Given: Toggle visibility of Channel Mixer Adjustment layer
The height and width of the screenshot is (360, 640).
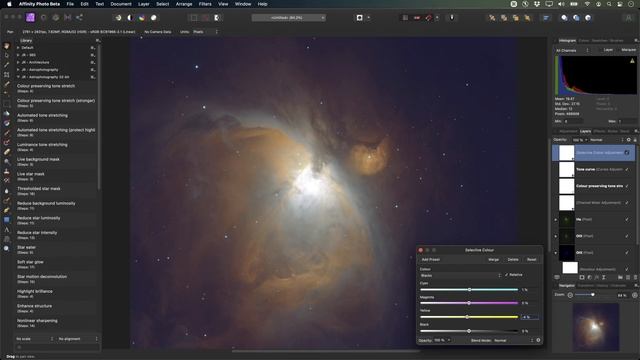Looking at the screenshot, I should pos(627,203).
